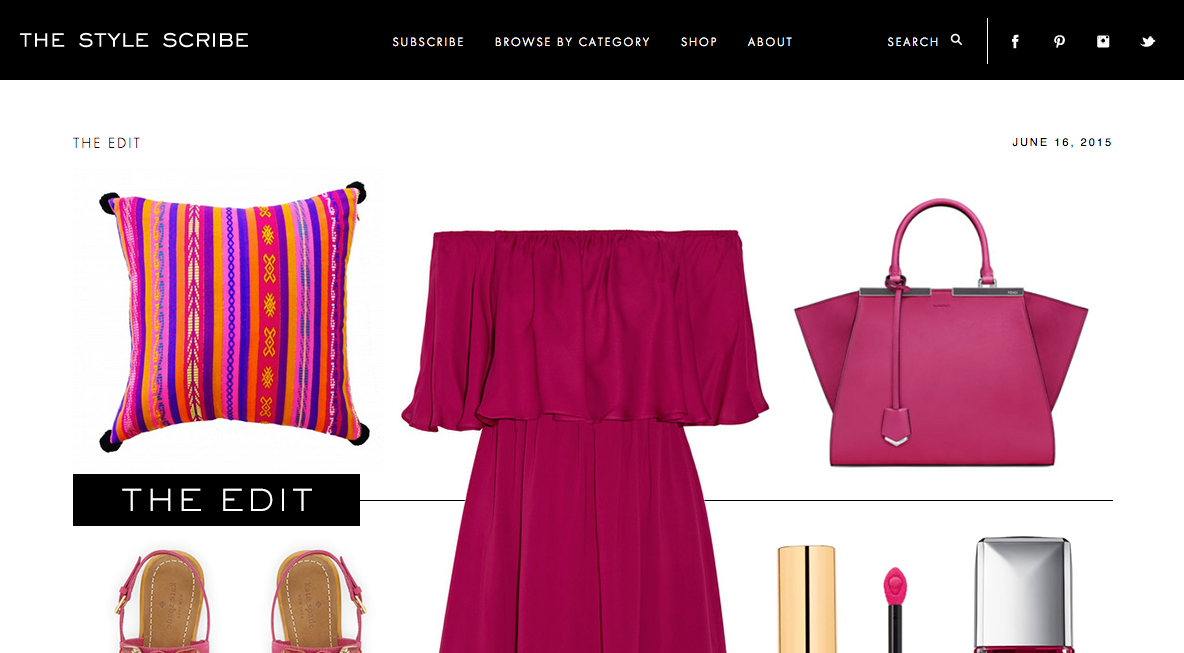1184x653 pixels.
Task: Click the pink Fendi tote bag image
Action: pyautogui.click(x=941, y=333)
